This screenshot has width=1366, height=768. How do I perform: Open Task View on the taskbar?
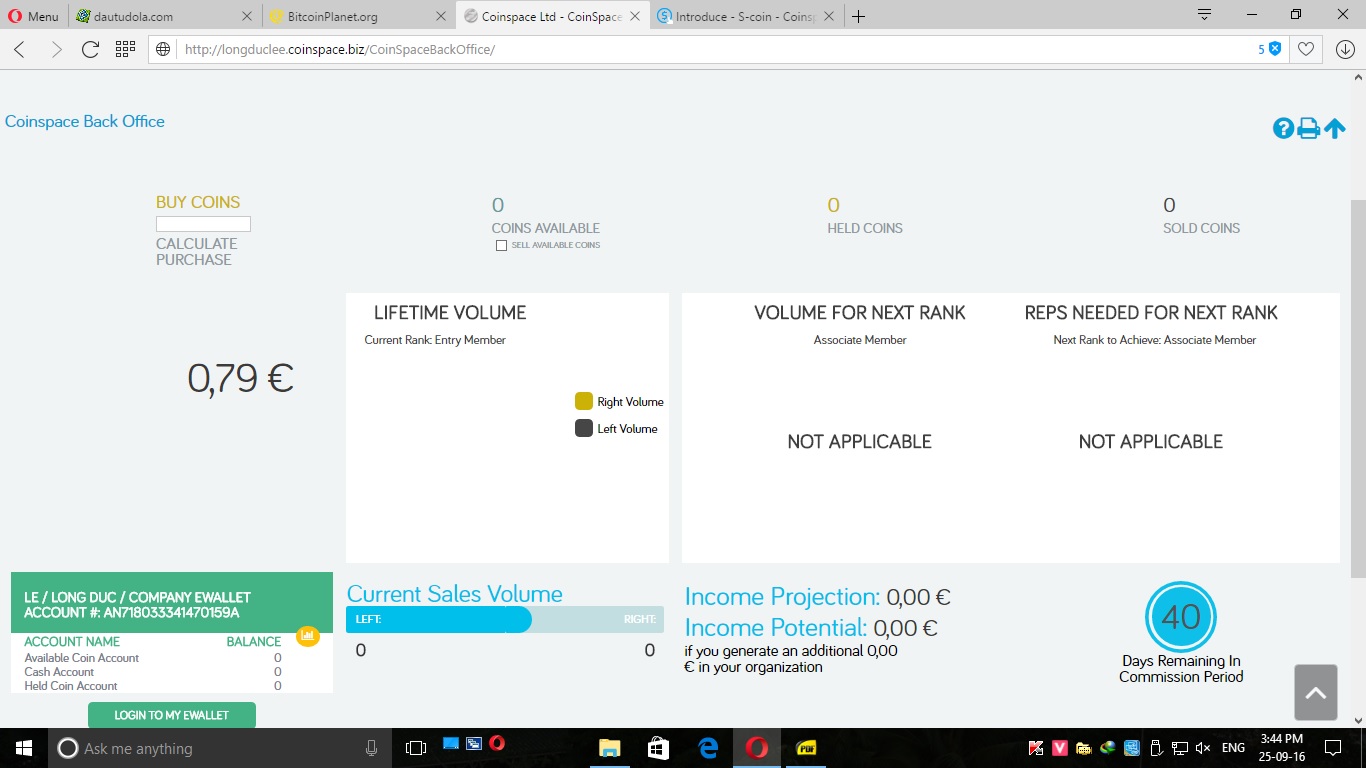[x=415, y=748]
